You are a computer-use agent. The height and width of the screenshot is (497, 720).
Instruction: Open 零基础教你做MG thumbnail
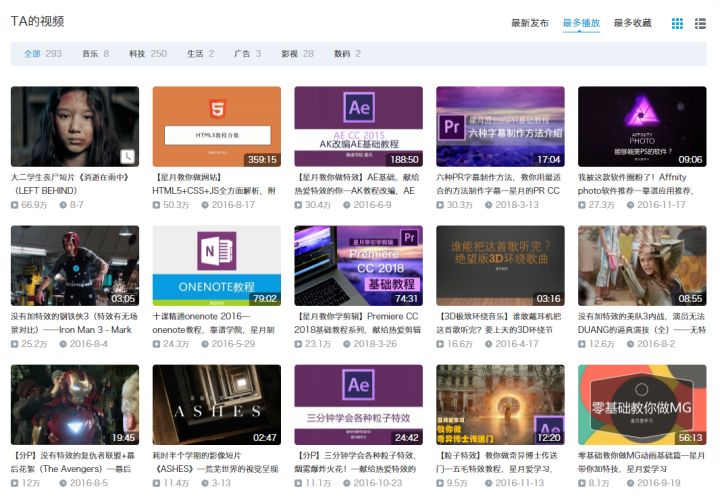pyautogui.click(x=642, y=405)
